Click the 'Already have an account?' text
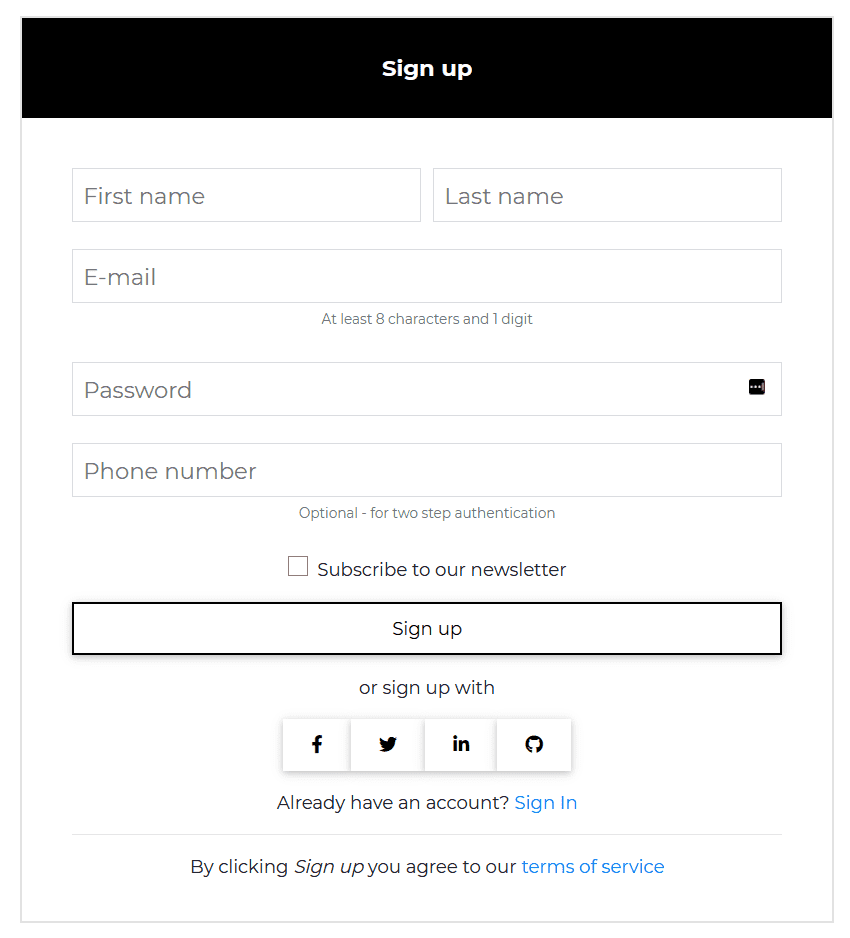The image size is (850, 938). (393, 803)
